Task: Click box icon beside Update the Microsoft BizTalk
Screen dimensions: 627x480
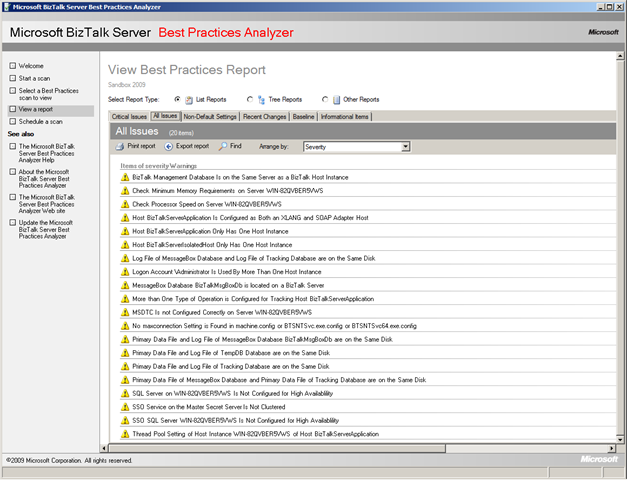Action: [x=13, y=222]
